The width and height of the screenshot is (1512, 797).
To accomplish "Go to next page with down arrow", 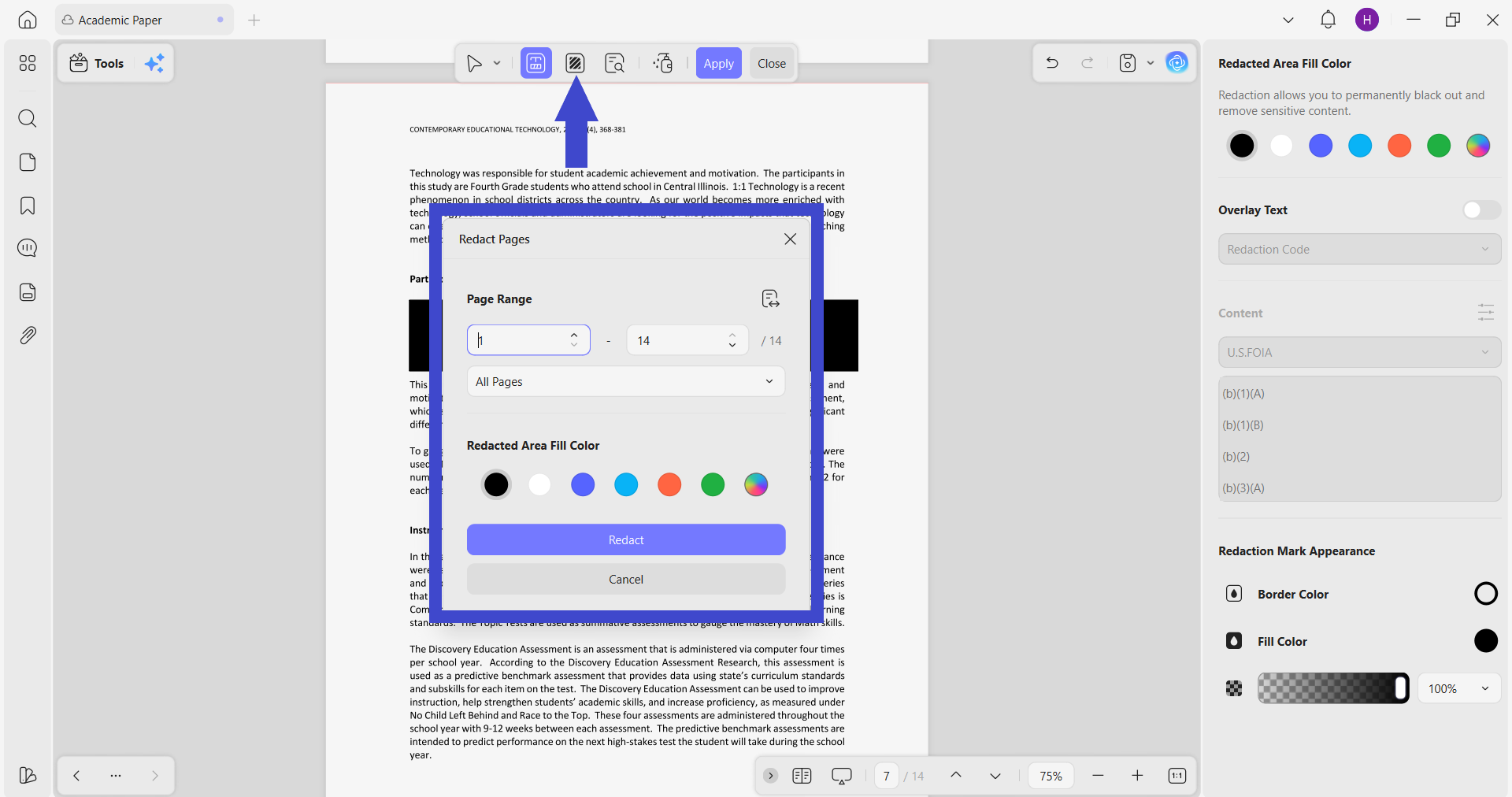I will point(995,776).
